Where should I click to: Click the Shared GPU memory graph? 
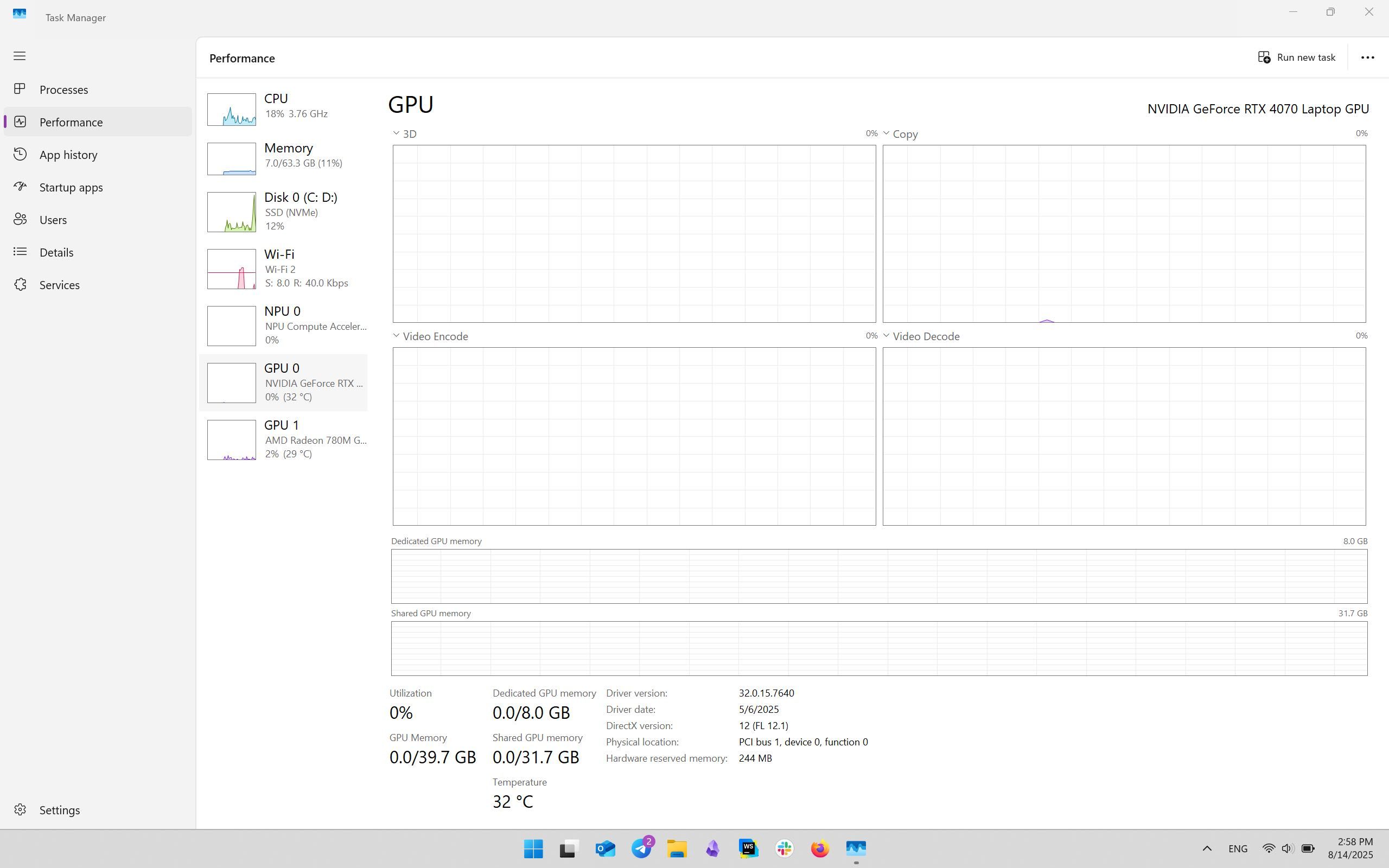pyautogui.click(x=880, y=648)
